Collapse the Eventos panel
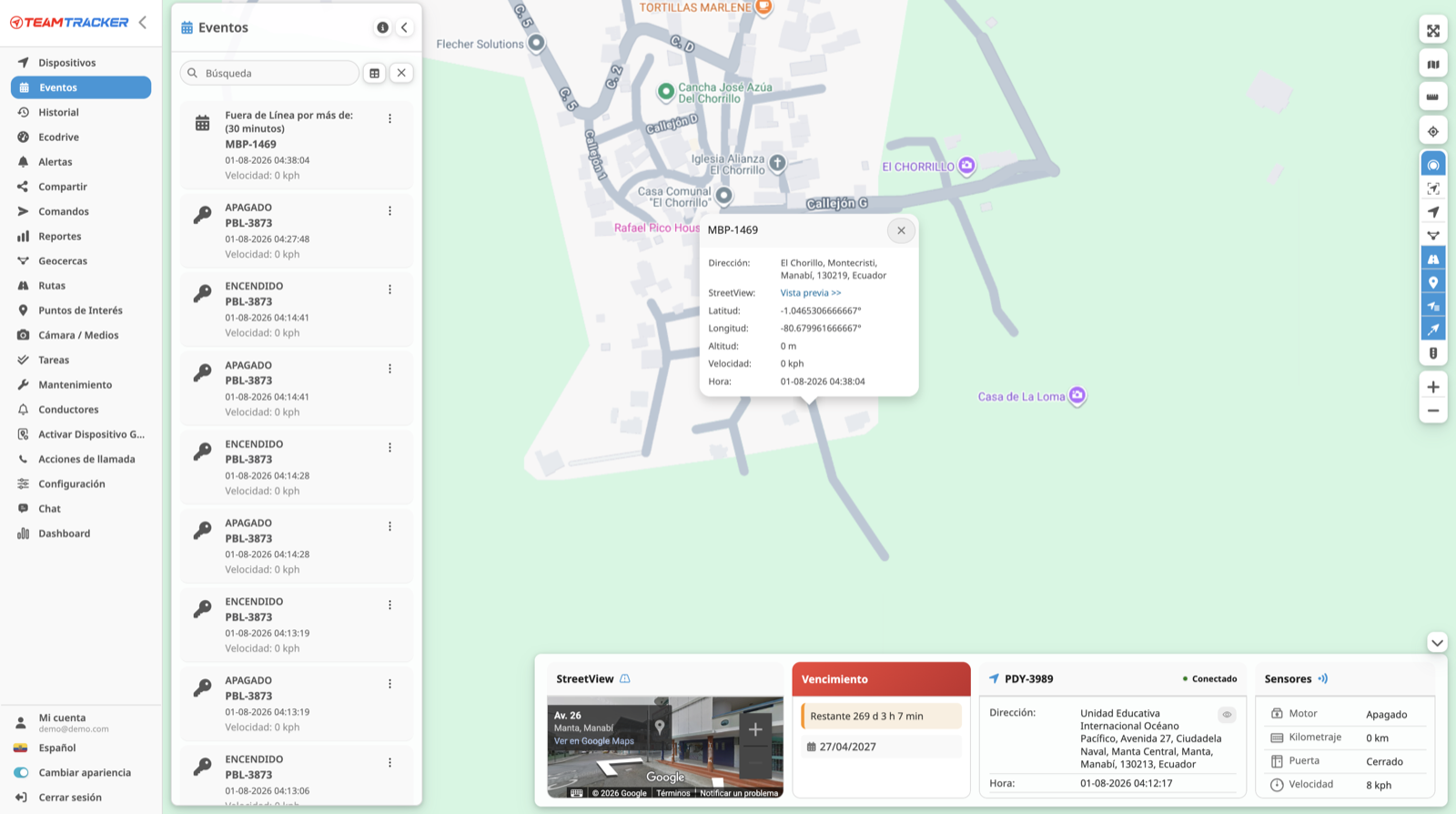Viewport: 1456px width, 814px height. tap(404, 27)
